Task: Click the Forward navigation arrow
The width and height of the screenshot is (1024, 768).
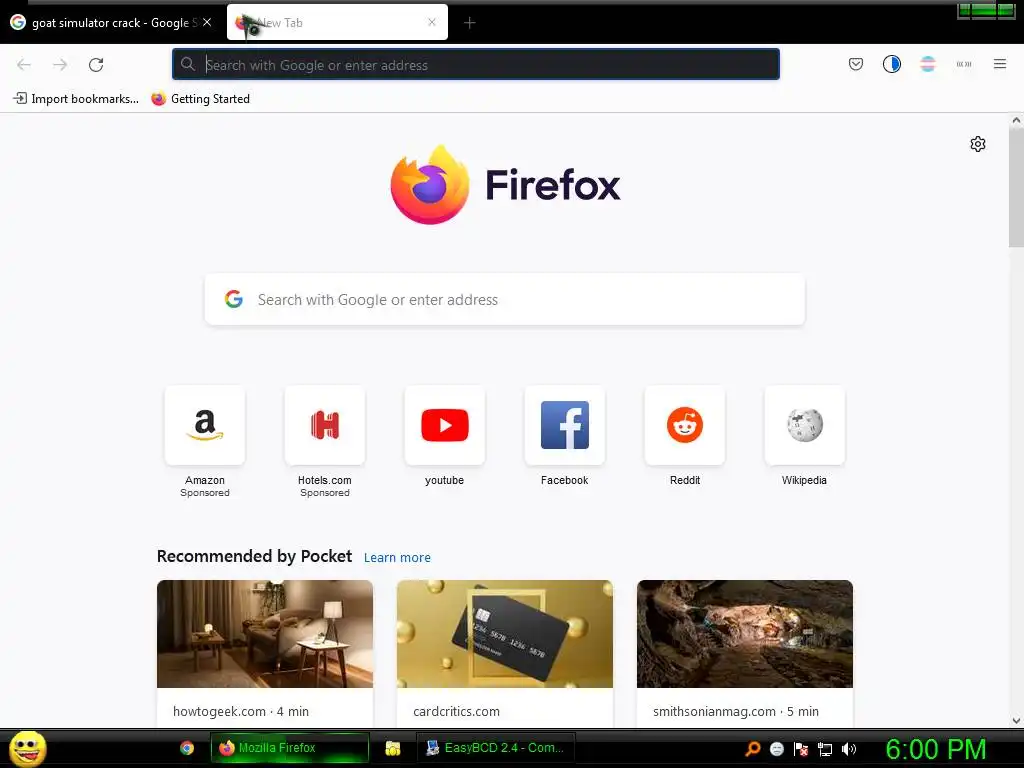Action: point(60,65)
